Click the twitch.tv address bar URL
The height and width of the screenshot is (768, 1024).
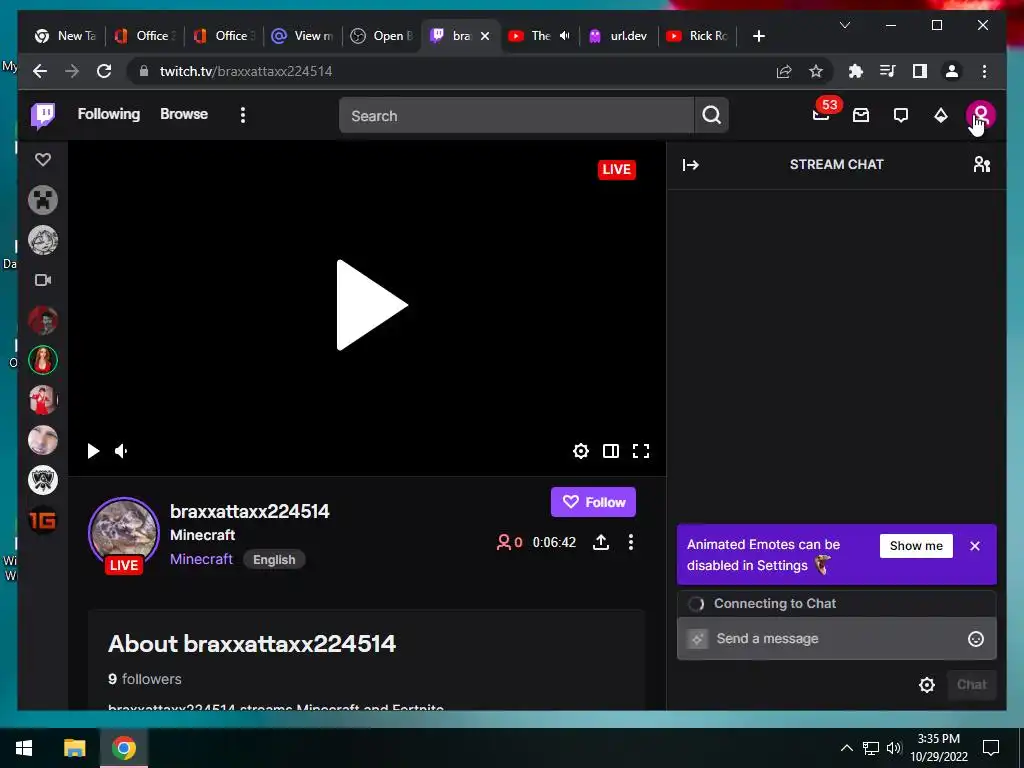[246, 71]
